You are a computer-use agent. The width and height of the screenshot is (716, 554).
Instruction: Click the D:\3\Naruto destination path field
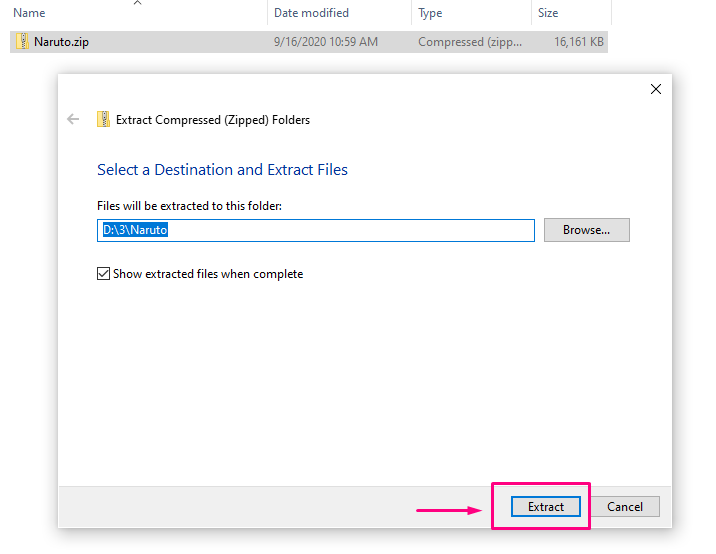point(316,230)
